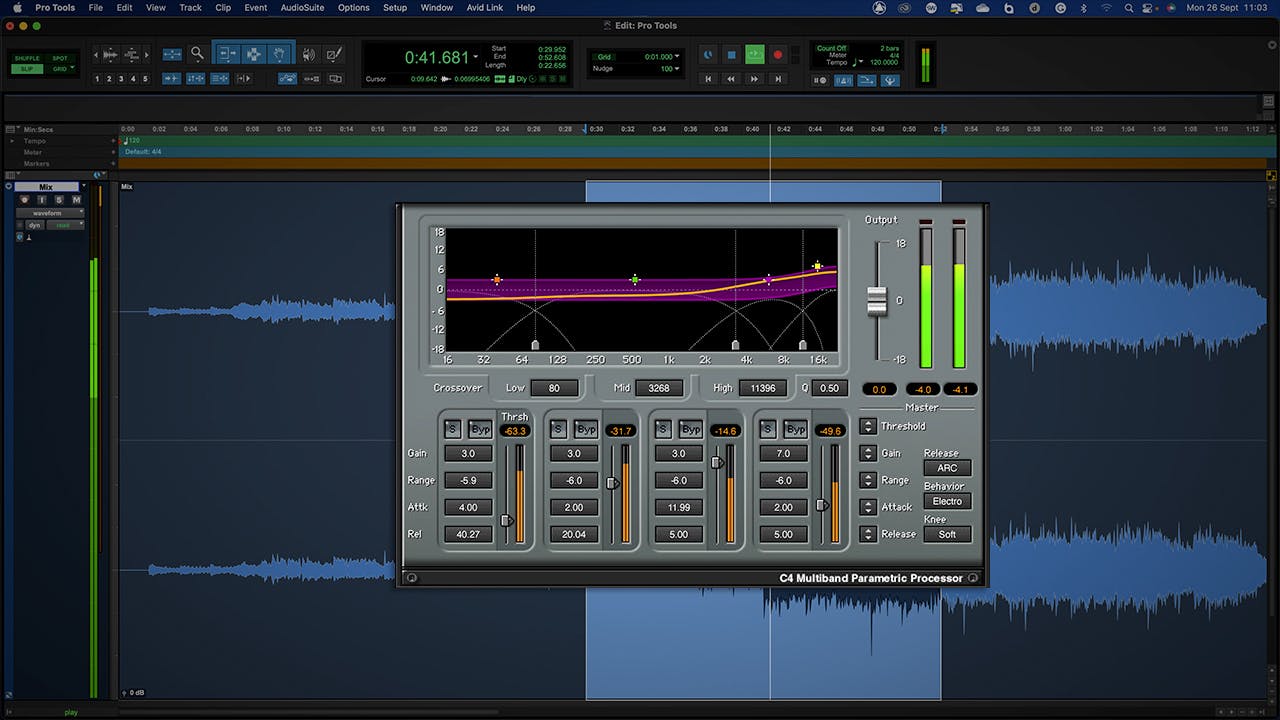Click the red Record transport button
The height and width of the screenshot is (720, 1280).
click(x=778, y=55)
